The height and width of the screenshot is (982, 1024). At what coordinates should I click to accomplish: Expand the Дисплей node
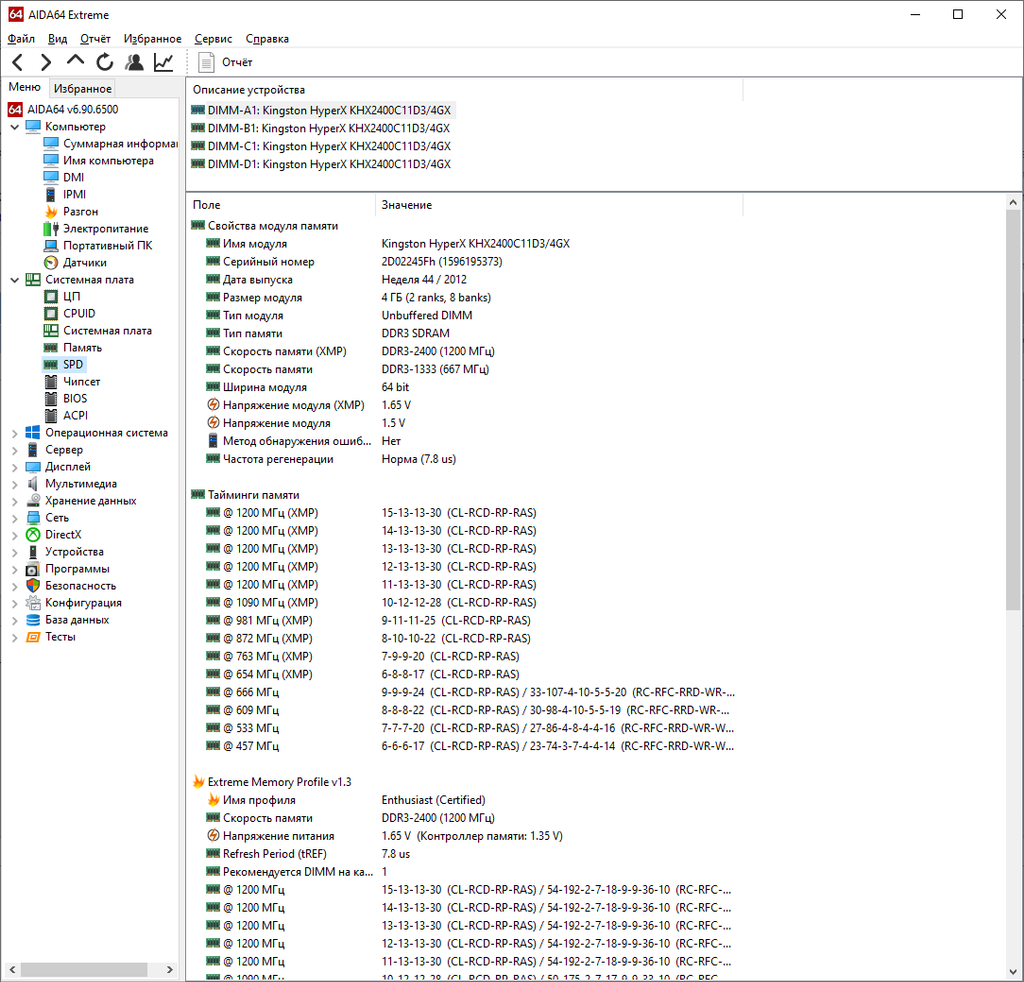click(15, 467)
